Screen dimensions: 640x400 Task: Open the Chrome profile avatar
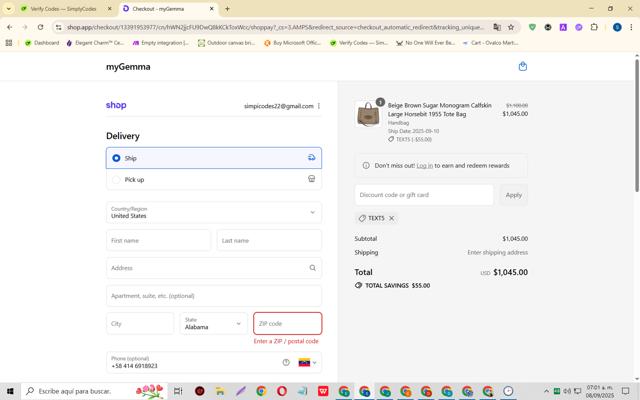pyautogui.click(x=617, y=27)
